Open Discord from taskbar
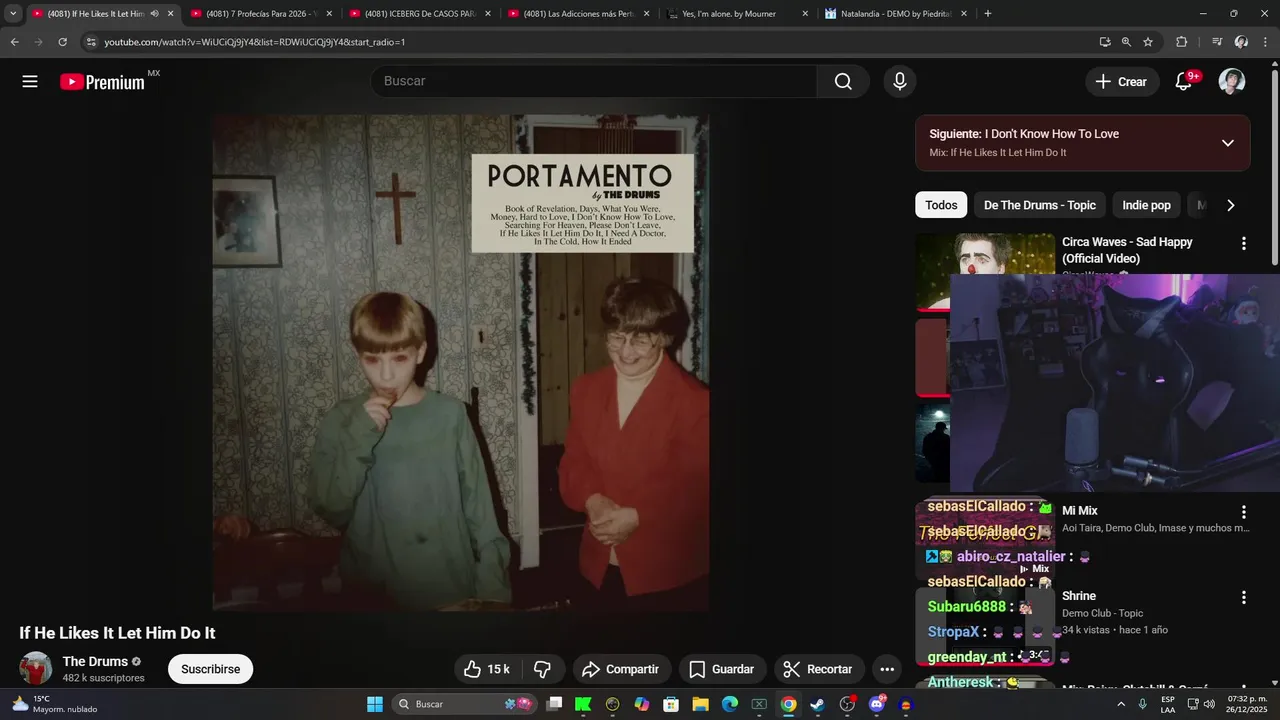This screenshot has width=1280, height=720. click(876, 704)
